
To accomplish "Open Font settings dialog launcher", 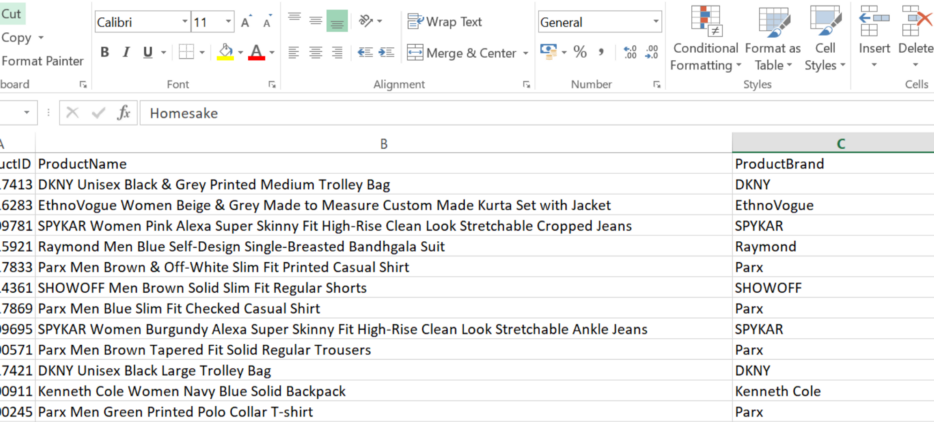I will (272, 84).
